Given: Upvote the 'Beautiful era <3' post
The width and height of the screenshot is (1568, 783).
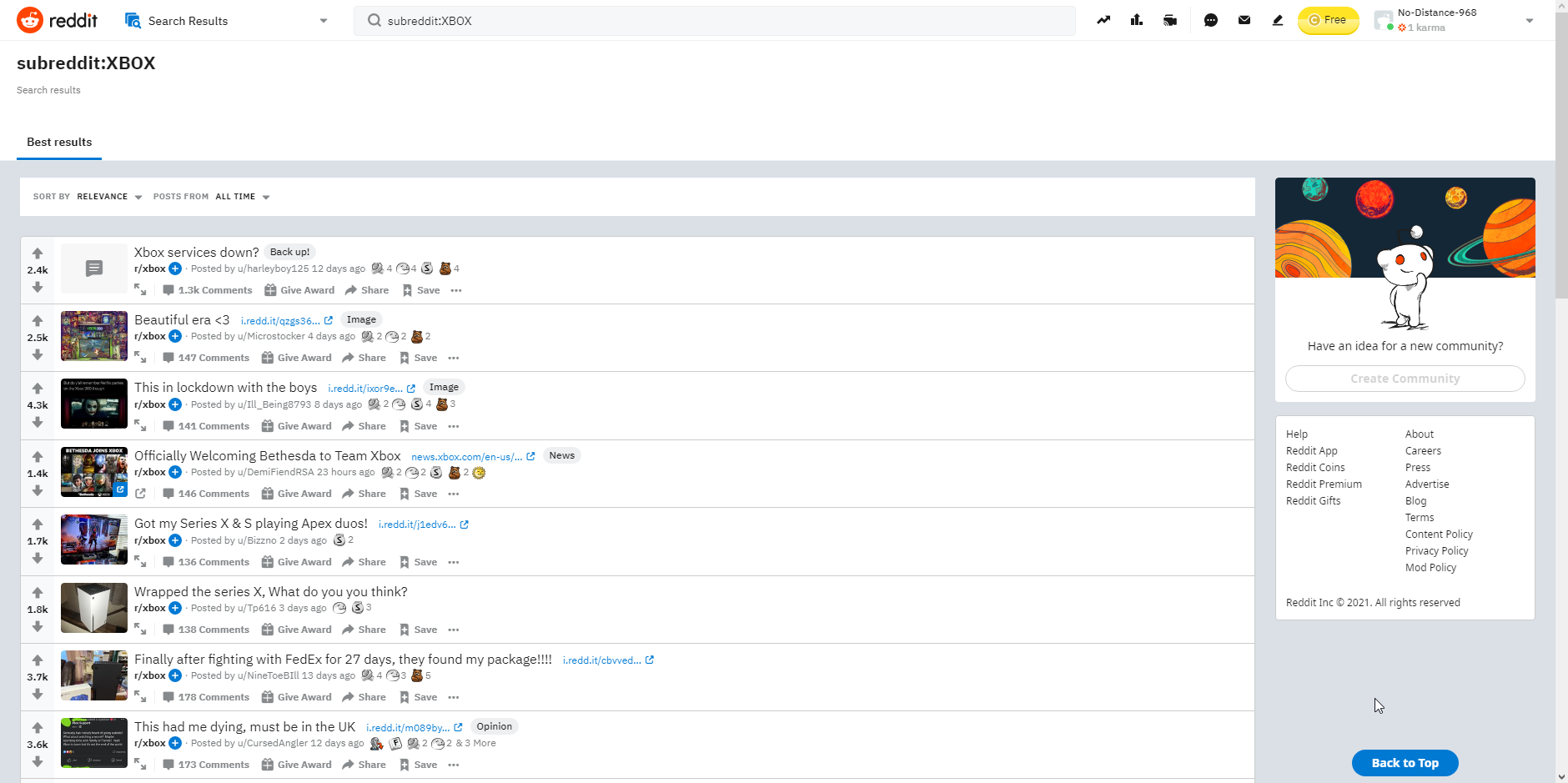Looking at the screenshot, I should [38, 321].
